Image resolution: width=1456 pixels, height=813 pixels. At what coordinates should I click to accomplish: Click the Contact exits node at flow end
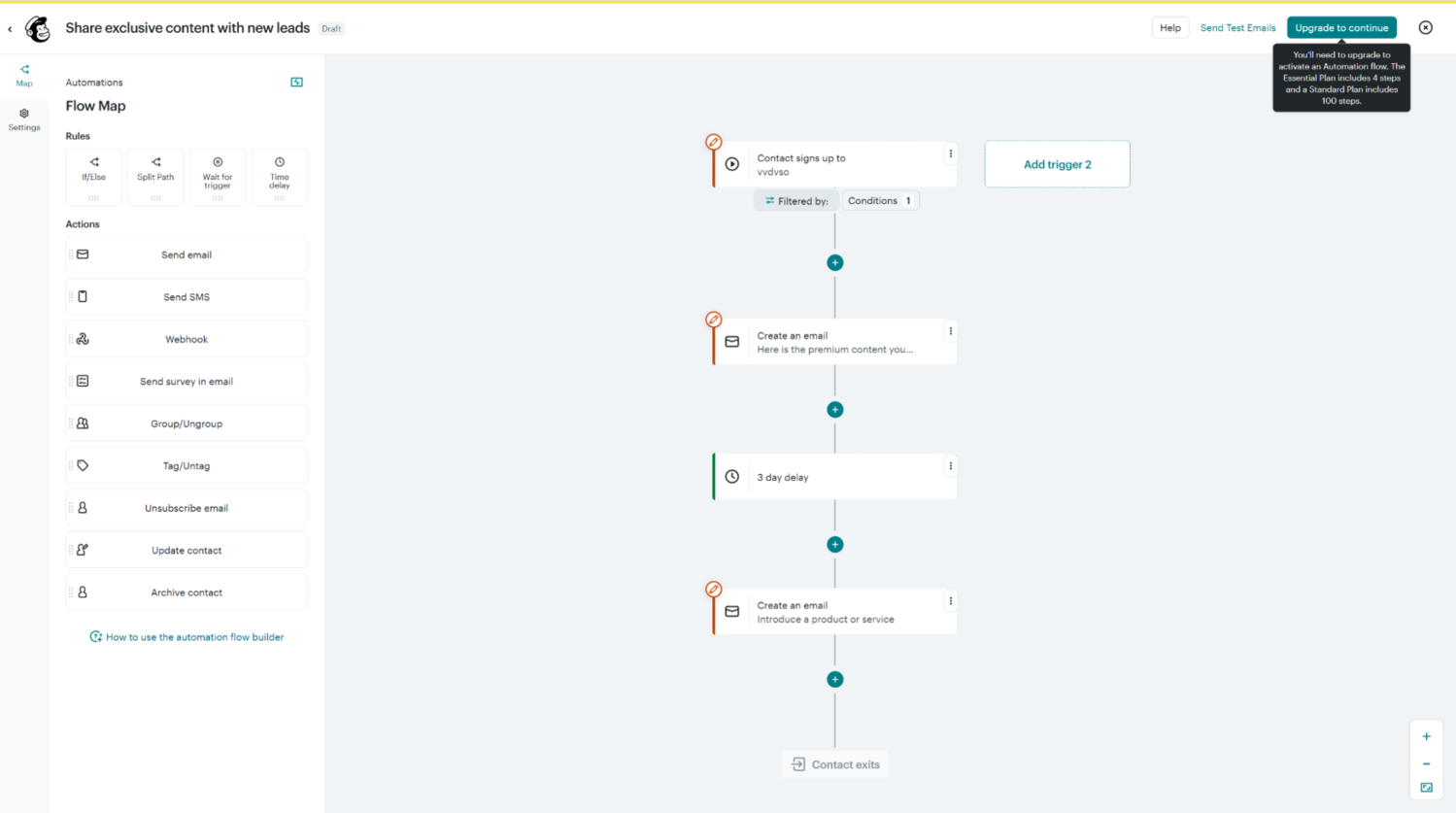(x=833, y=763)
